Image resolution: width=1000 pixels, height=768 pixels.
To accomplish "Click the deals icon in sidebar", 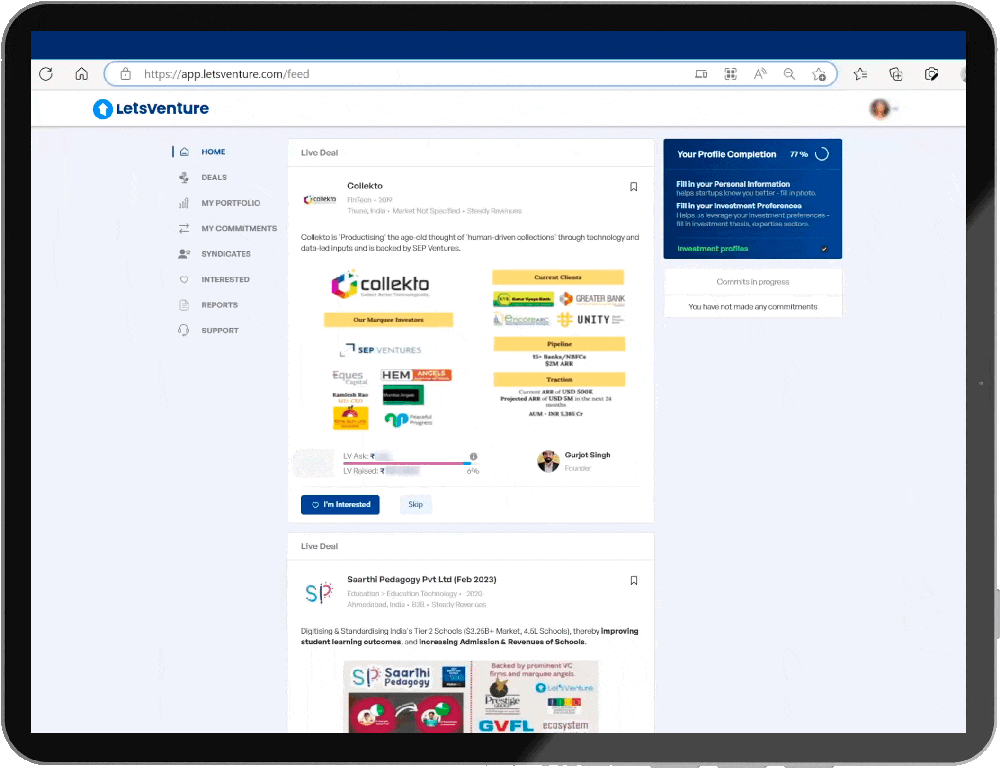I will pyautogui.click(x=184, y=177).
